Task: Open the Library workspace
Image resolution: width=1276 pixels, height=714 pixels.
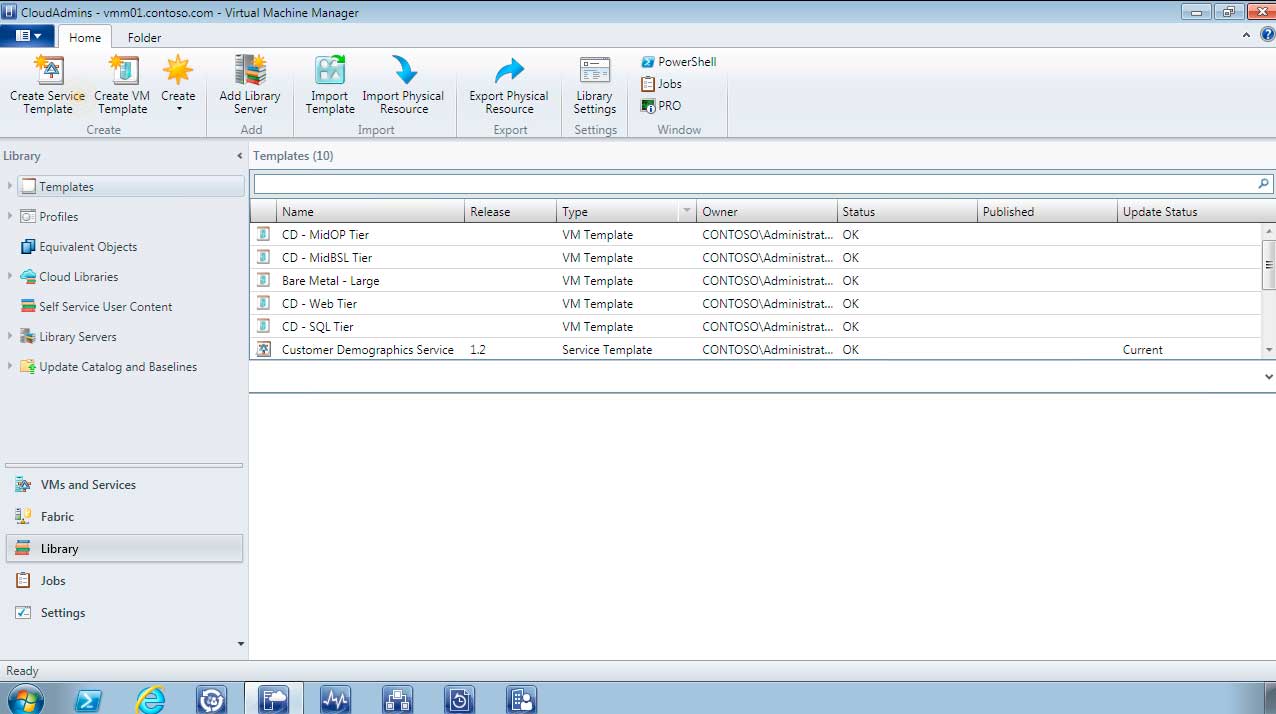Action: [124, 549]
